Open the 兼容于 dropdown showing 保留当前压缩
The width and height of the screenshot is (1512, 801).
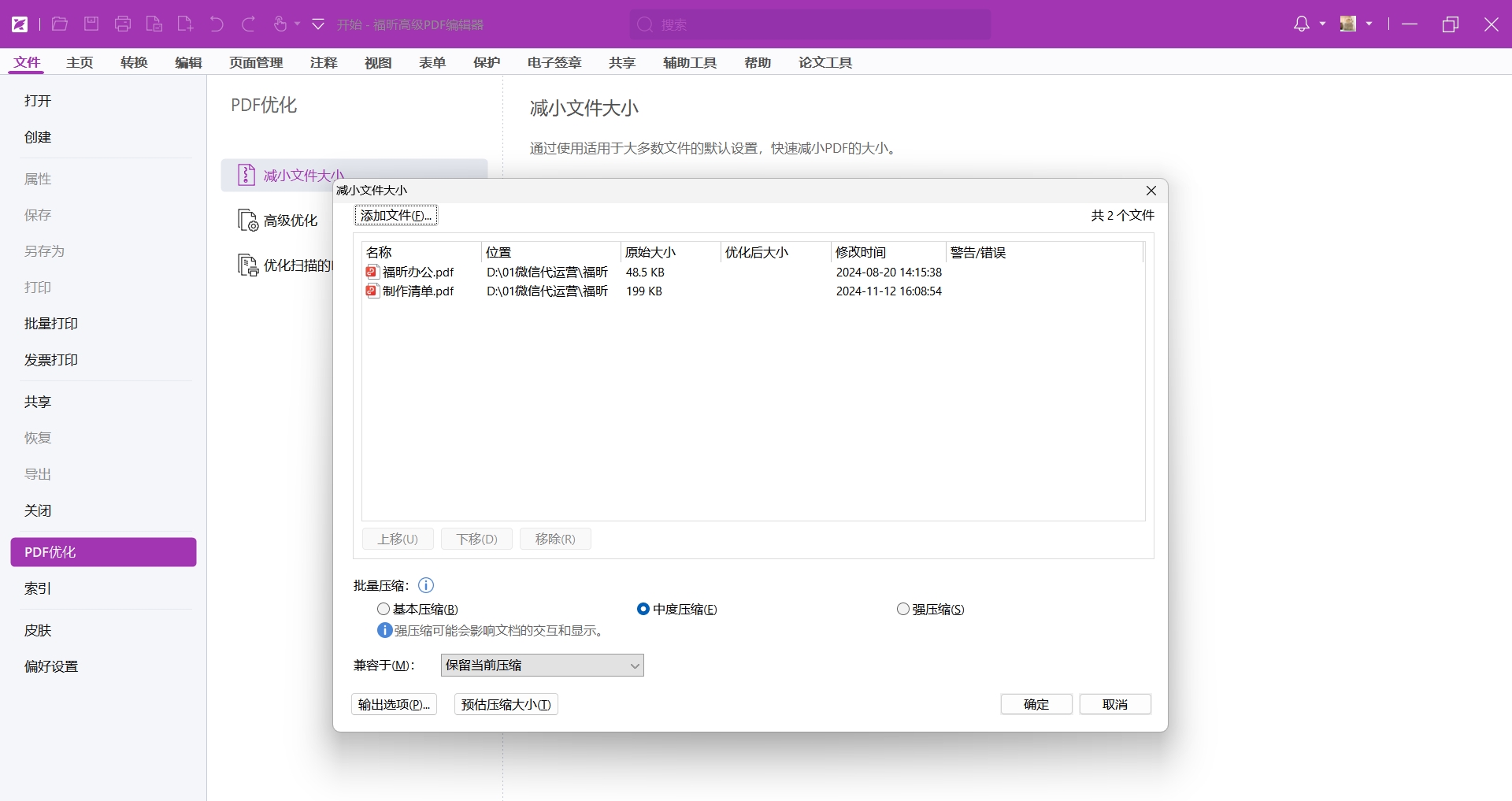tap(542, 666)
